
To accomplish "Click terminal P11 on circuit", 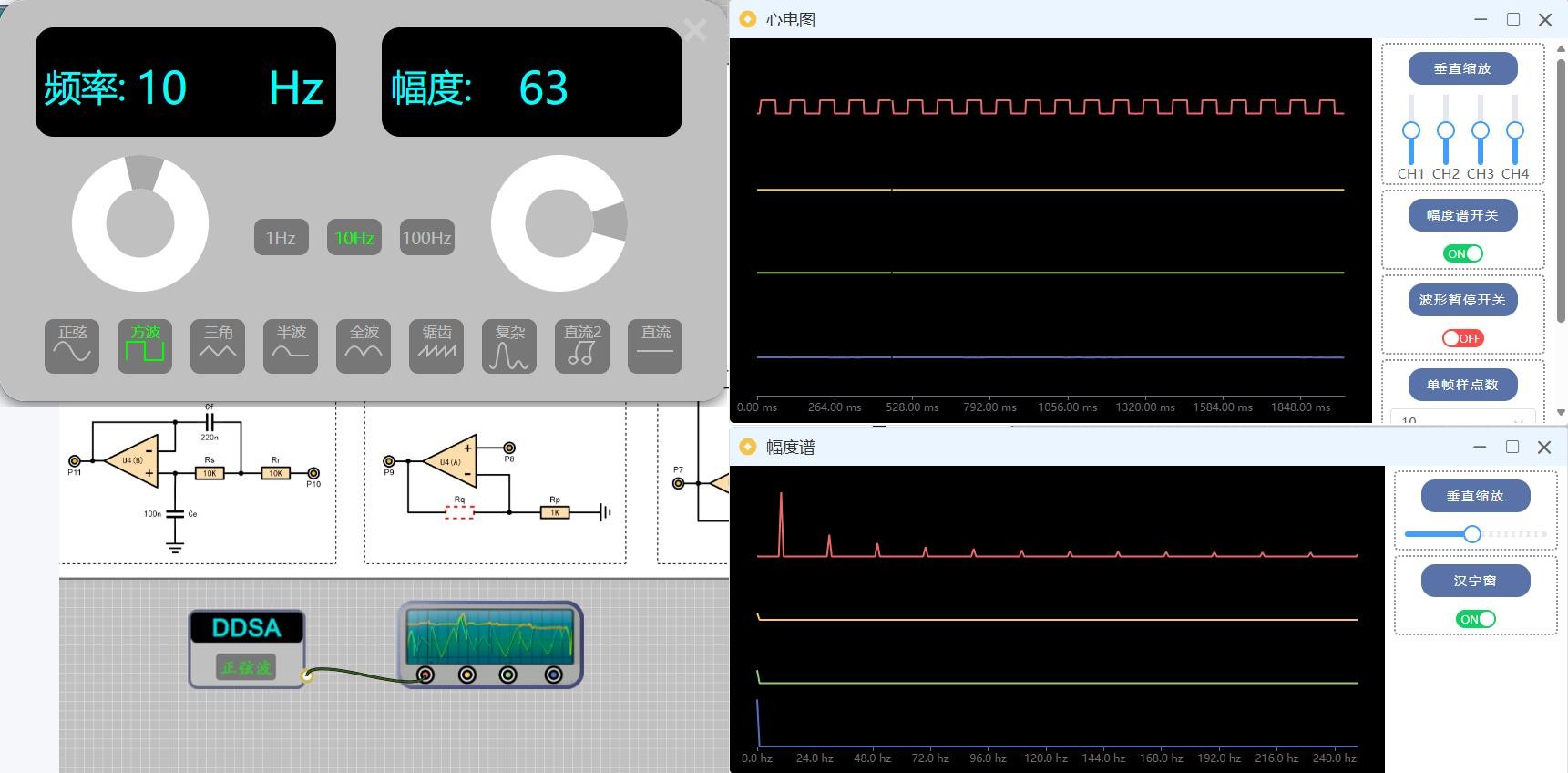I will tap(75, 461).
